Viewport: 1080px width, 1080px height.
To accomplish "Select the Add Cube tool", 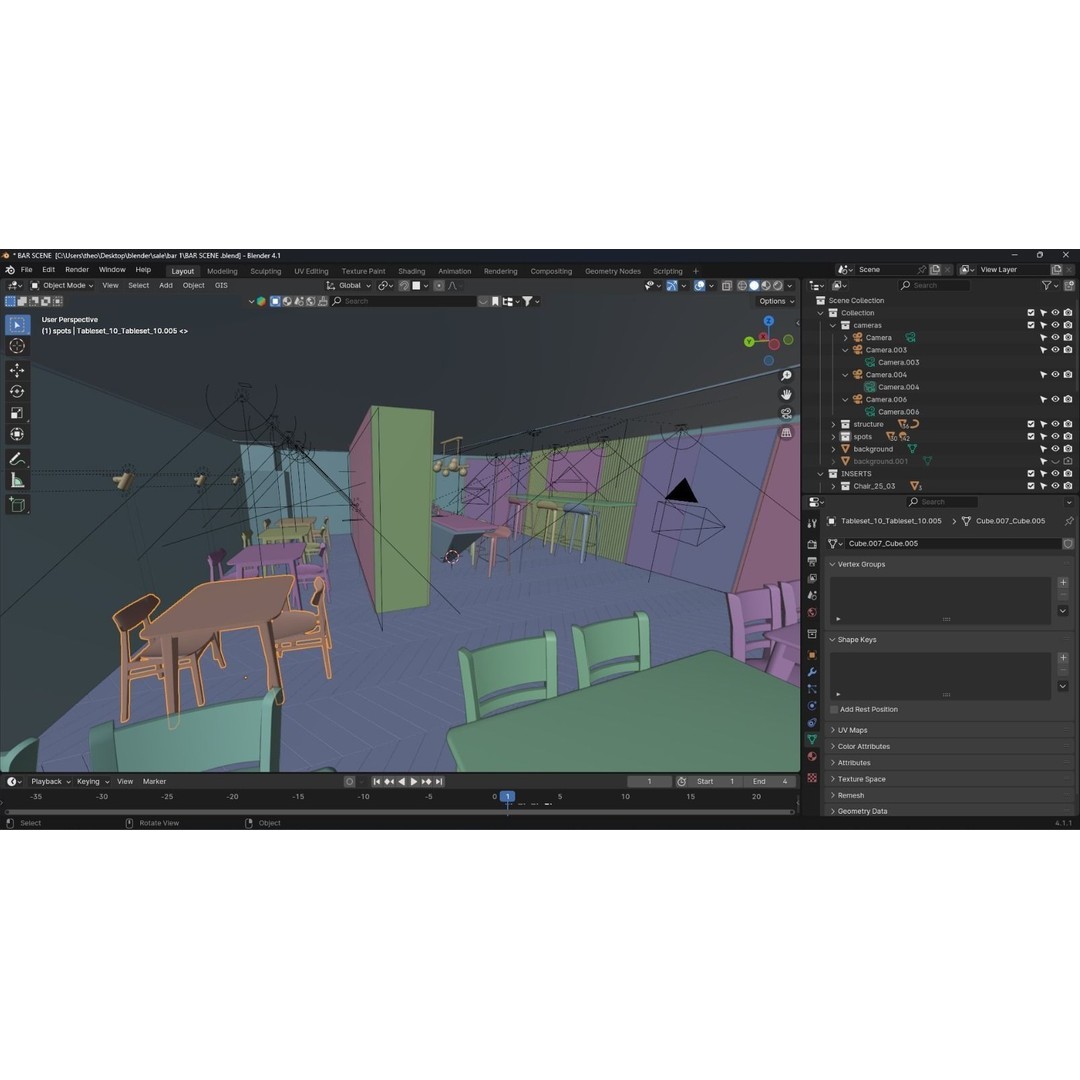I will click(17, 505).
